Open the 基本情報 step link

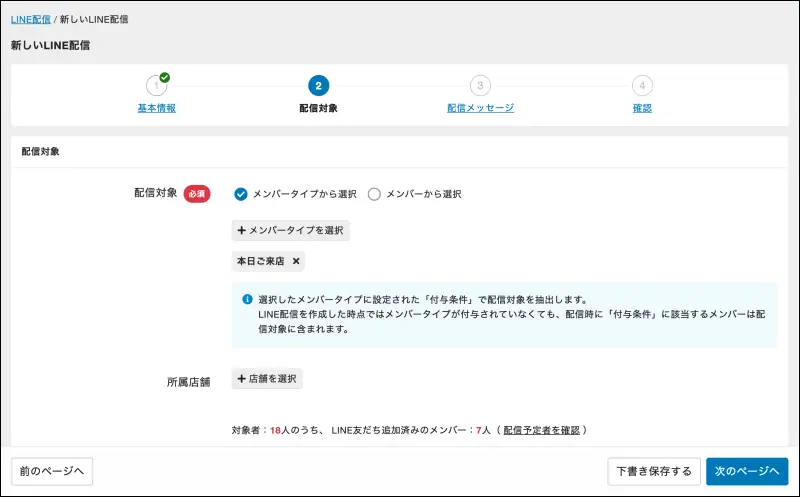click(x=157, y=108)
